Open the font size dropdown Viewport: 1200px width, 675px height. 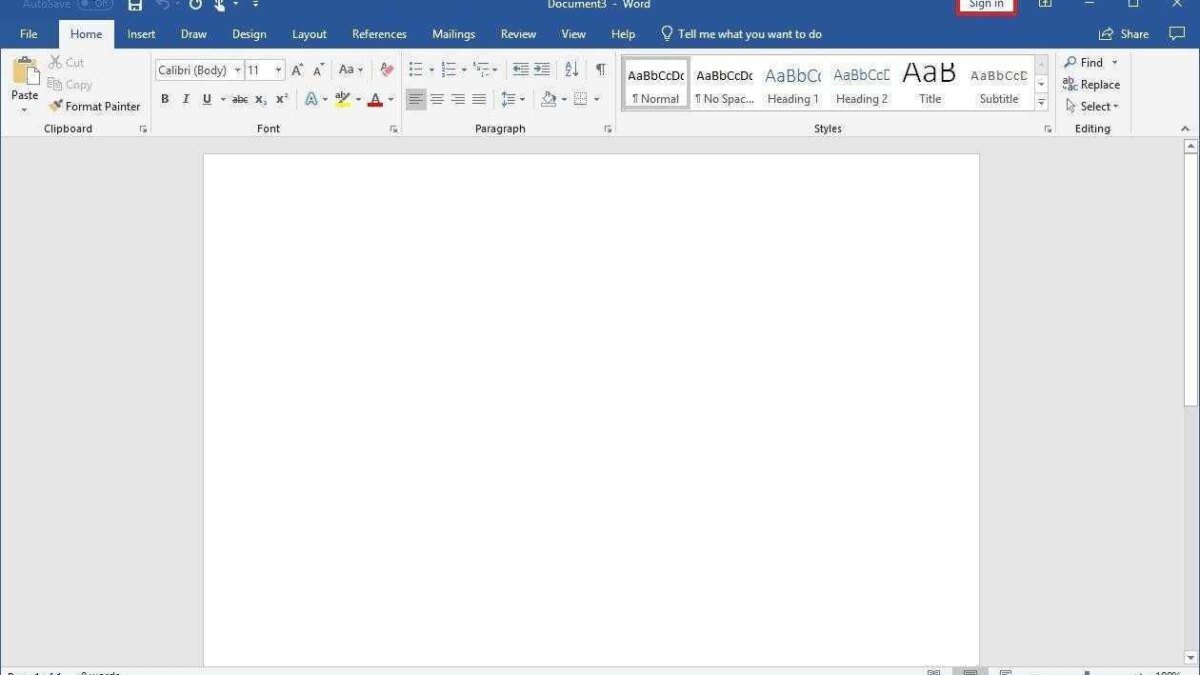(x=278, y=70)
